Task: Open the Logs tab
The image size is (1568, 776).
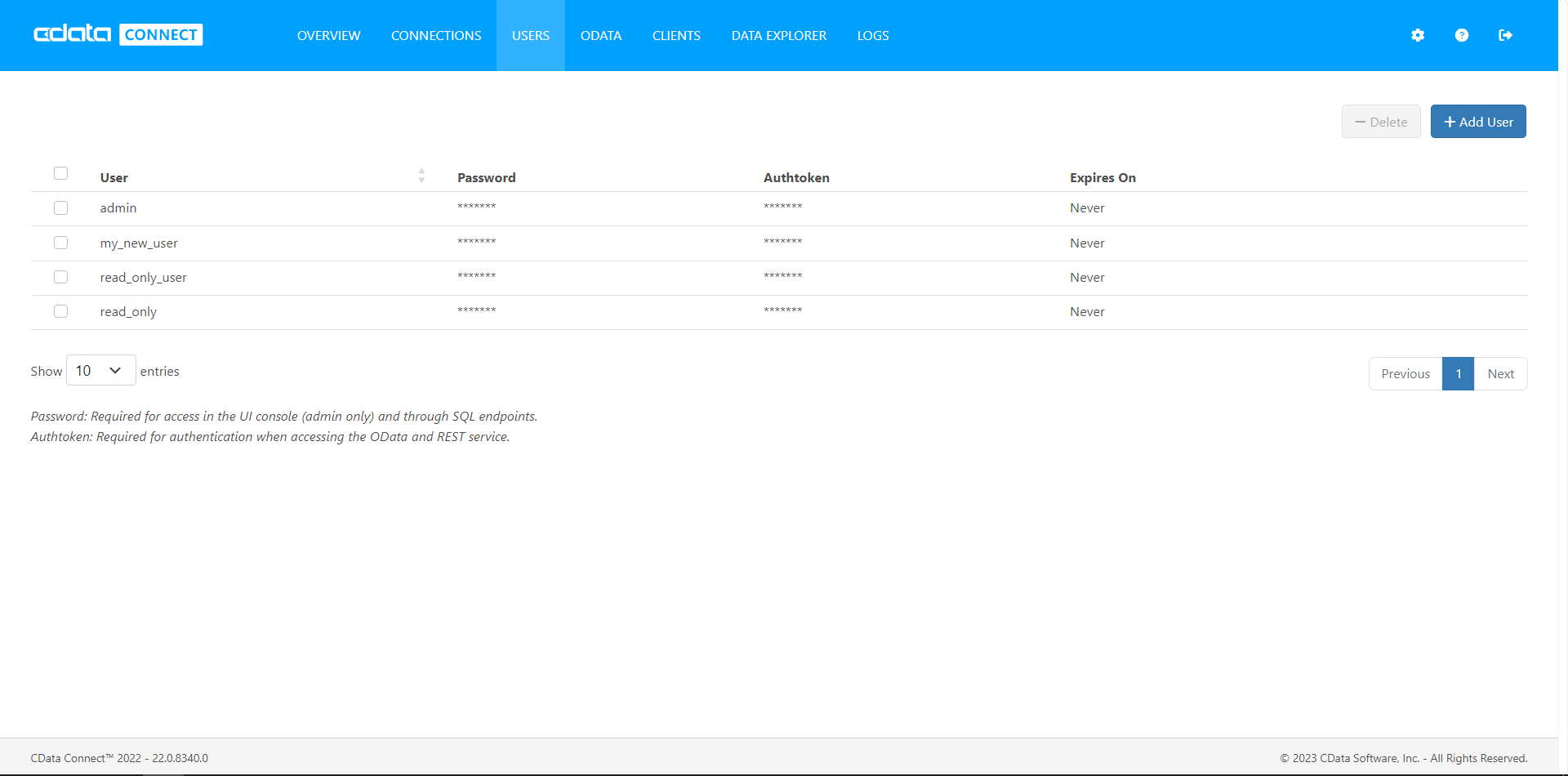Action: click(873, 36)
